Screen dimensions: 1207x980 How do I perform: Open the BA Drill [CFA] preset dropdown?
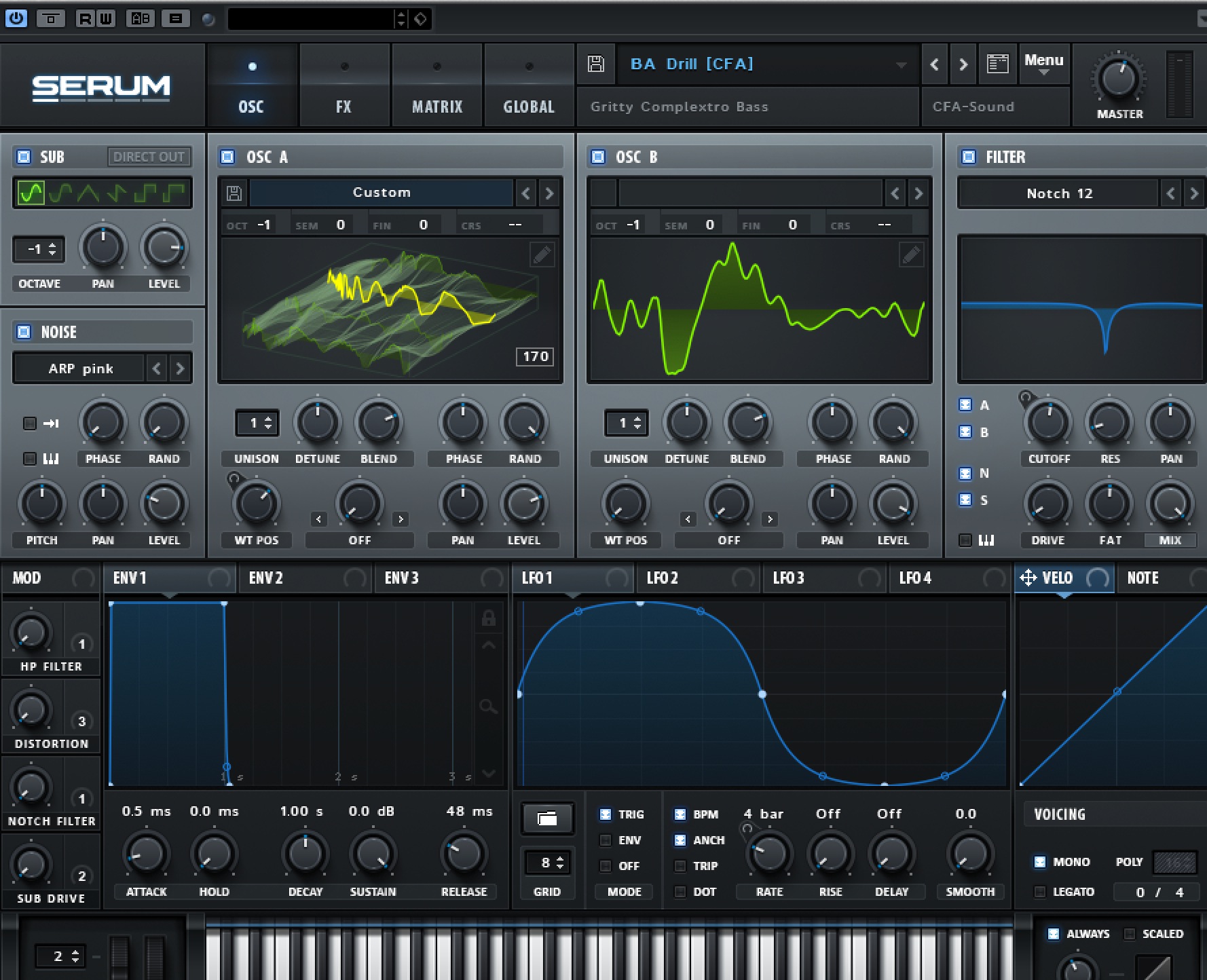(x=767, y=64)
